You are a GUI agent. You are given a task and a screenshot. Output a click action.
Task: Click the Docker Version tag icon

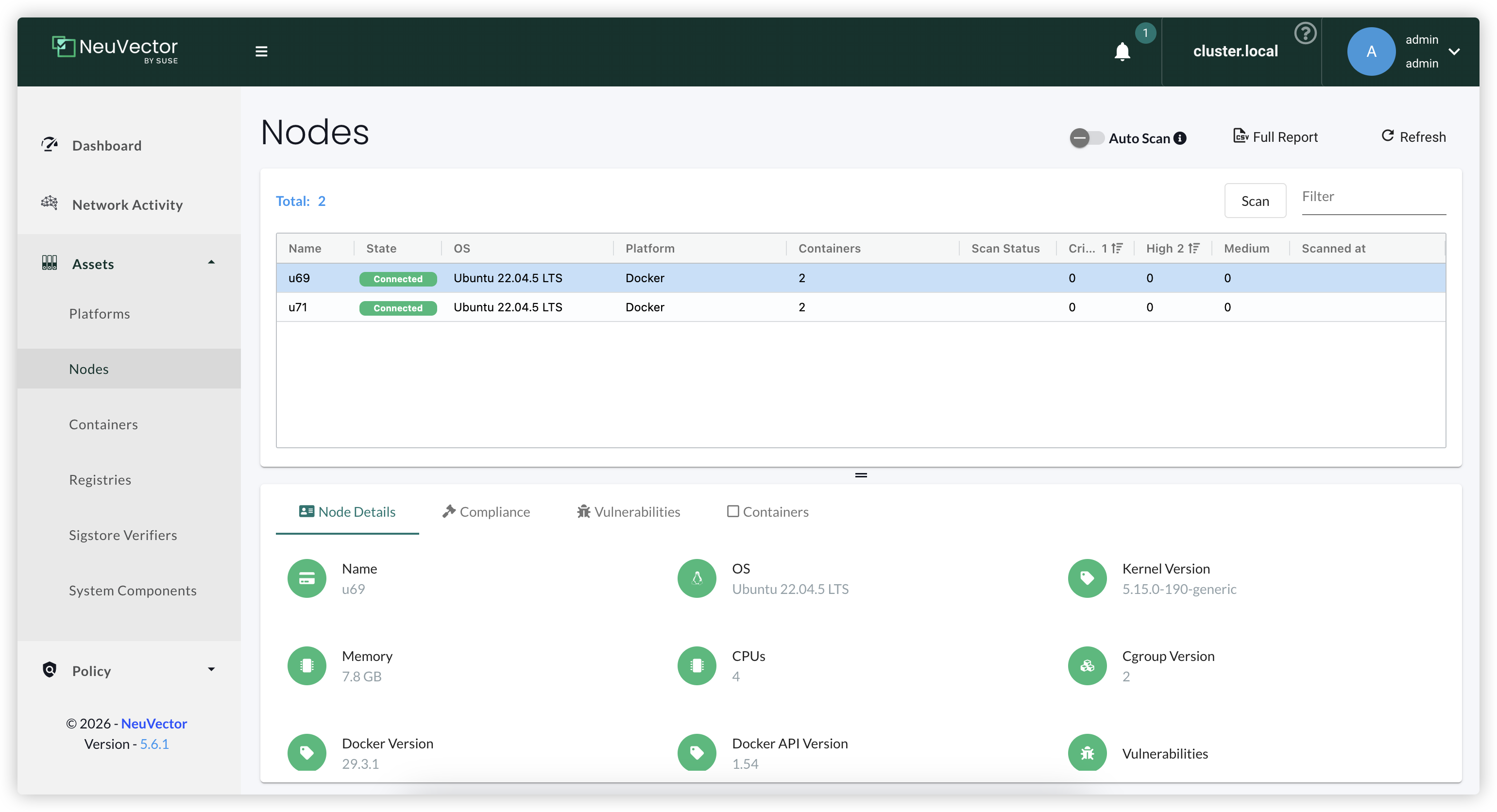[307, 753]
